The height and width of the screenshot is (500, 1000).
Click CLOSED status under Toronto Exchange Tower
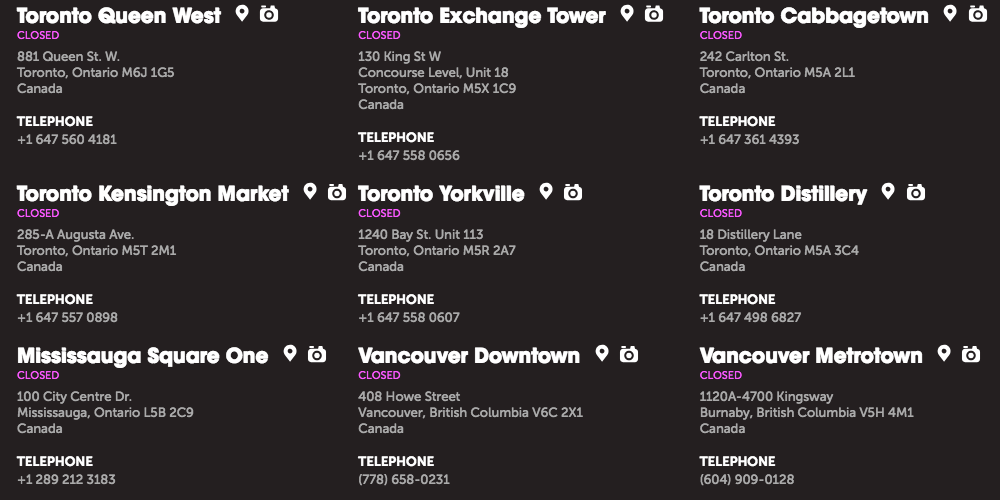(x=379, y=35)
